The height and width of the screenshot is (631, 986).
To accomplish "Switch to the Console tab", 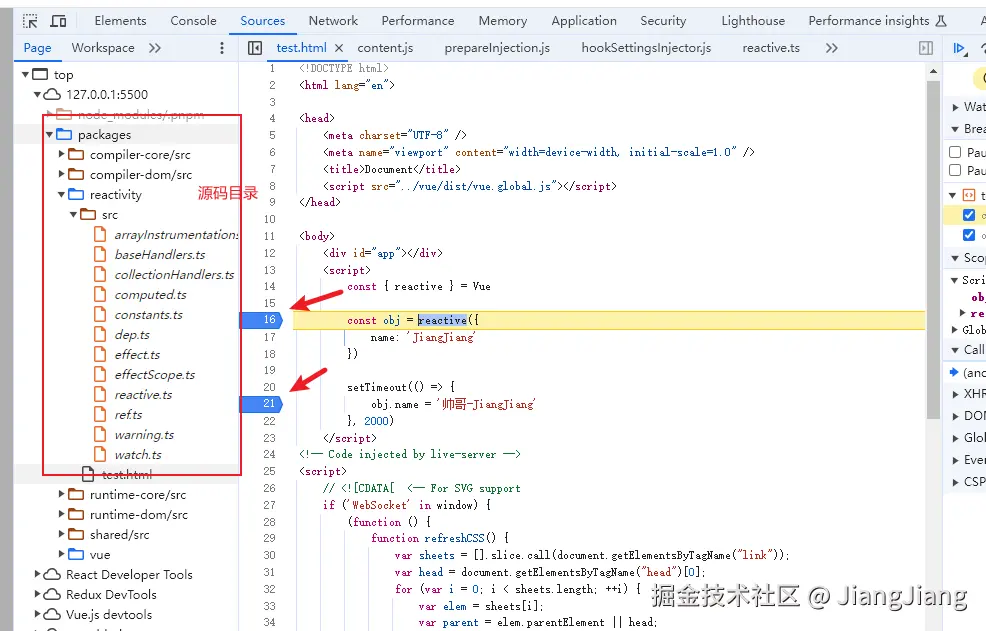I will pos(193,21).
